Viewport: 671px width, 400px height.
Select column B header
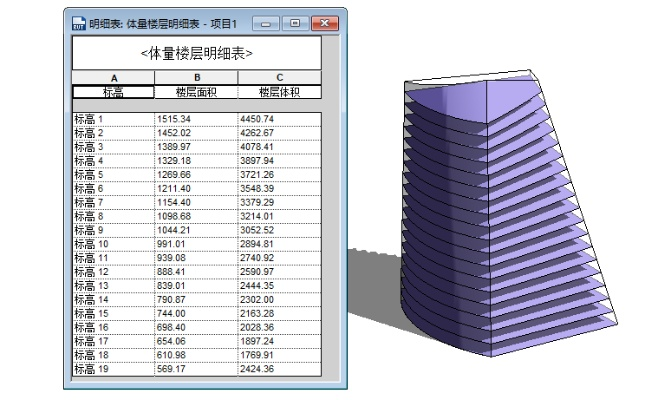point(196,77)
